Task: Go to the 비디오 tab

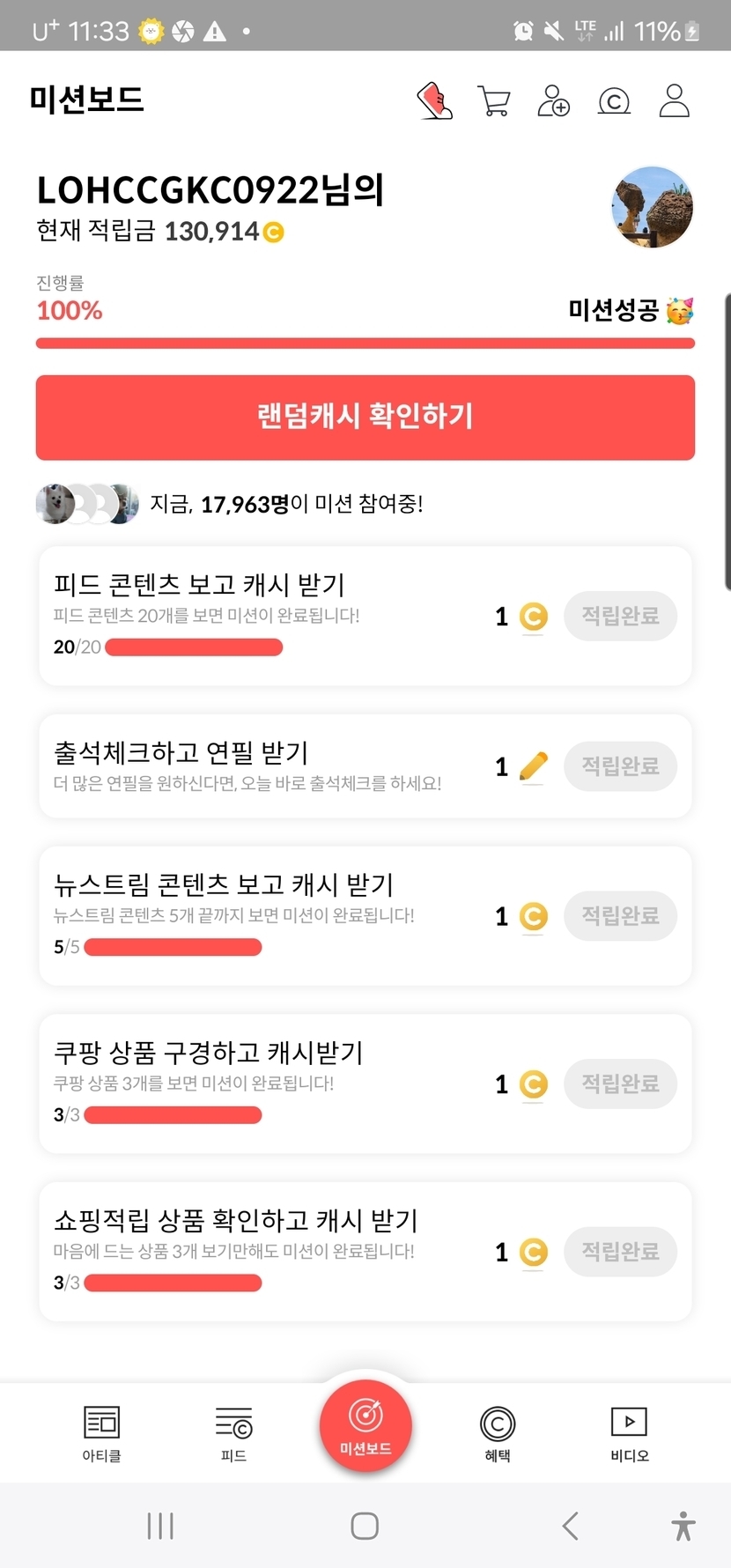Action: pos(630,1433)
